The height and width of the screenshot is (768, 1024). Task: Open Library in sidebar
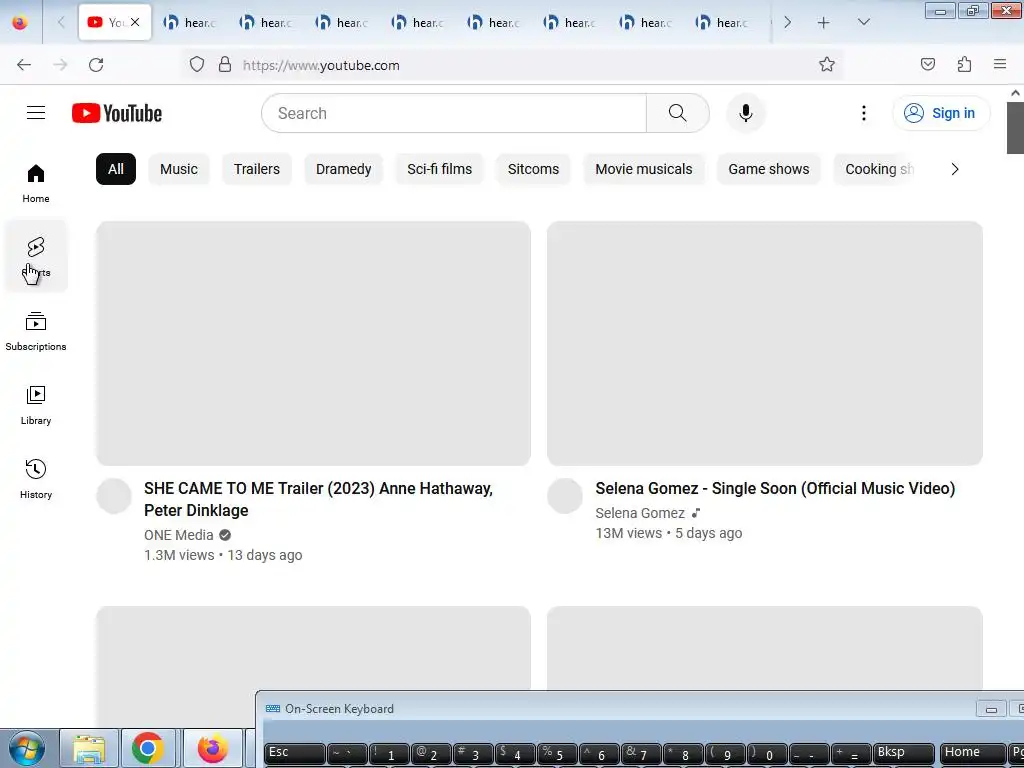coord(36,405)
